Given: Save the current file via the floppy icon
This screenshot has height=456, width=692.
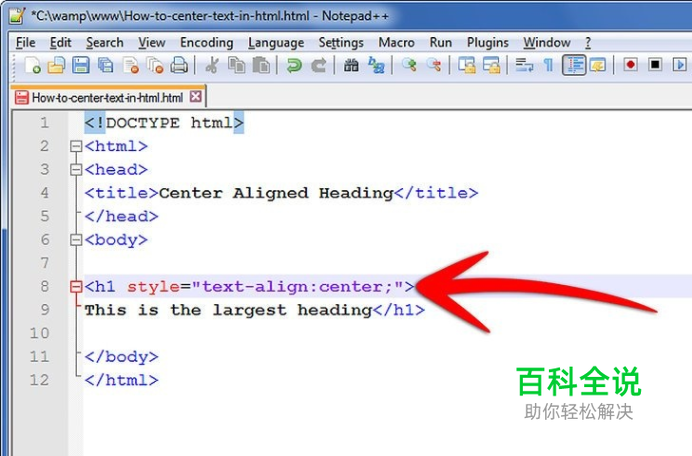Looking at the screenshot, I should [81, 66].
